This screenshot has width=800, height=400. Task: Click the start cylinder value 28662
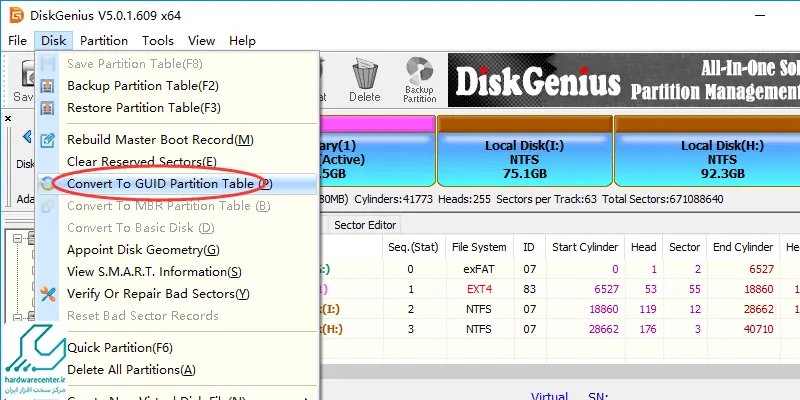pos(603,329)
